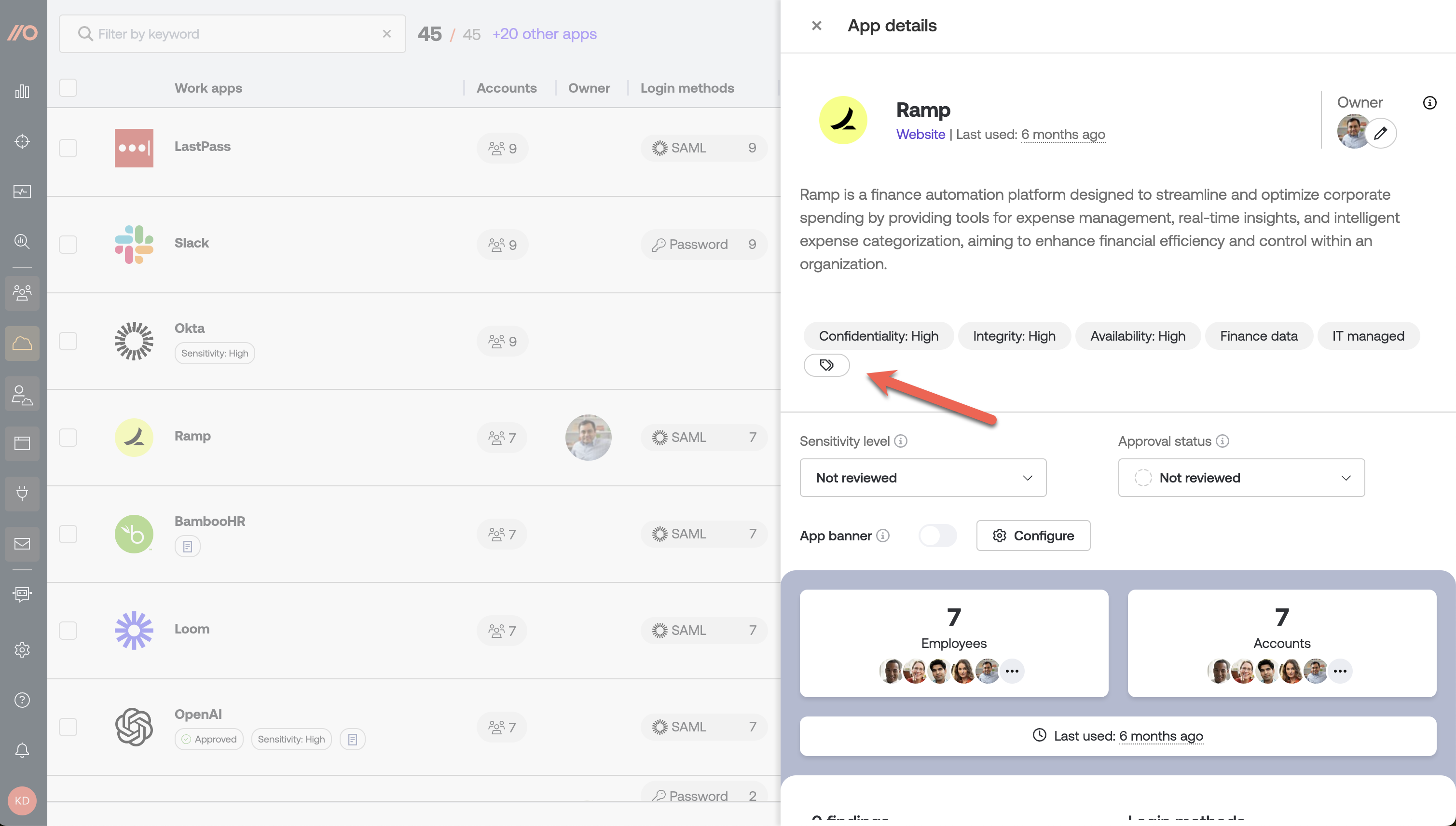
Task: Open the 7 Accounts card
Action: pos(1282,643)
